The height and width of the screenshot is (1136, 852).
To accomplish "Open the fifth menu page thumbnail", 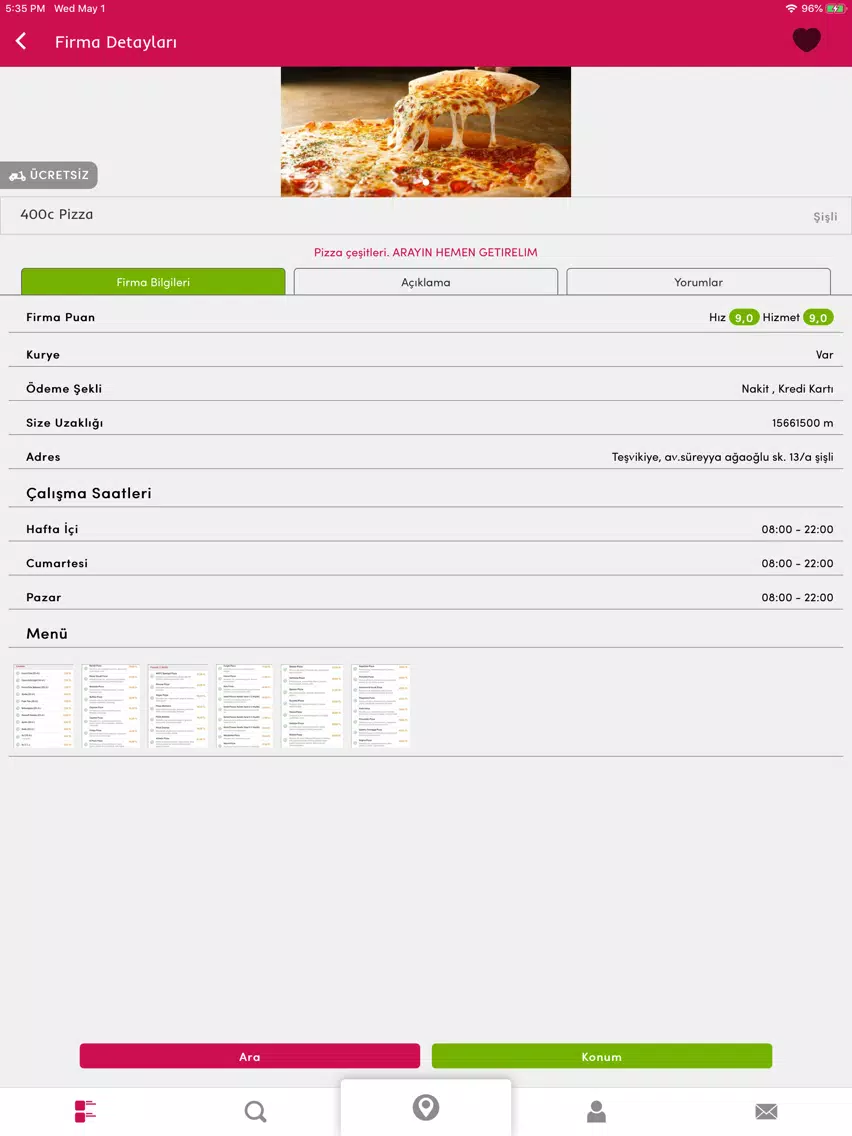I will tap(312, 706).
